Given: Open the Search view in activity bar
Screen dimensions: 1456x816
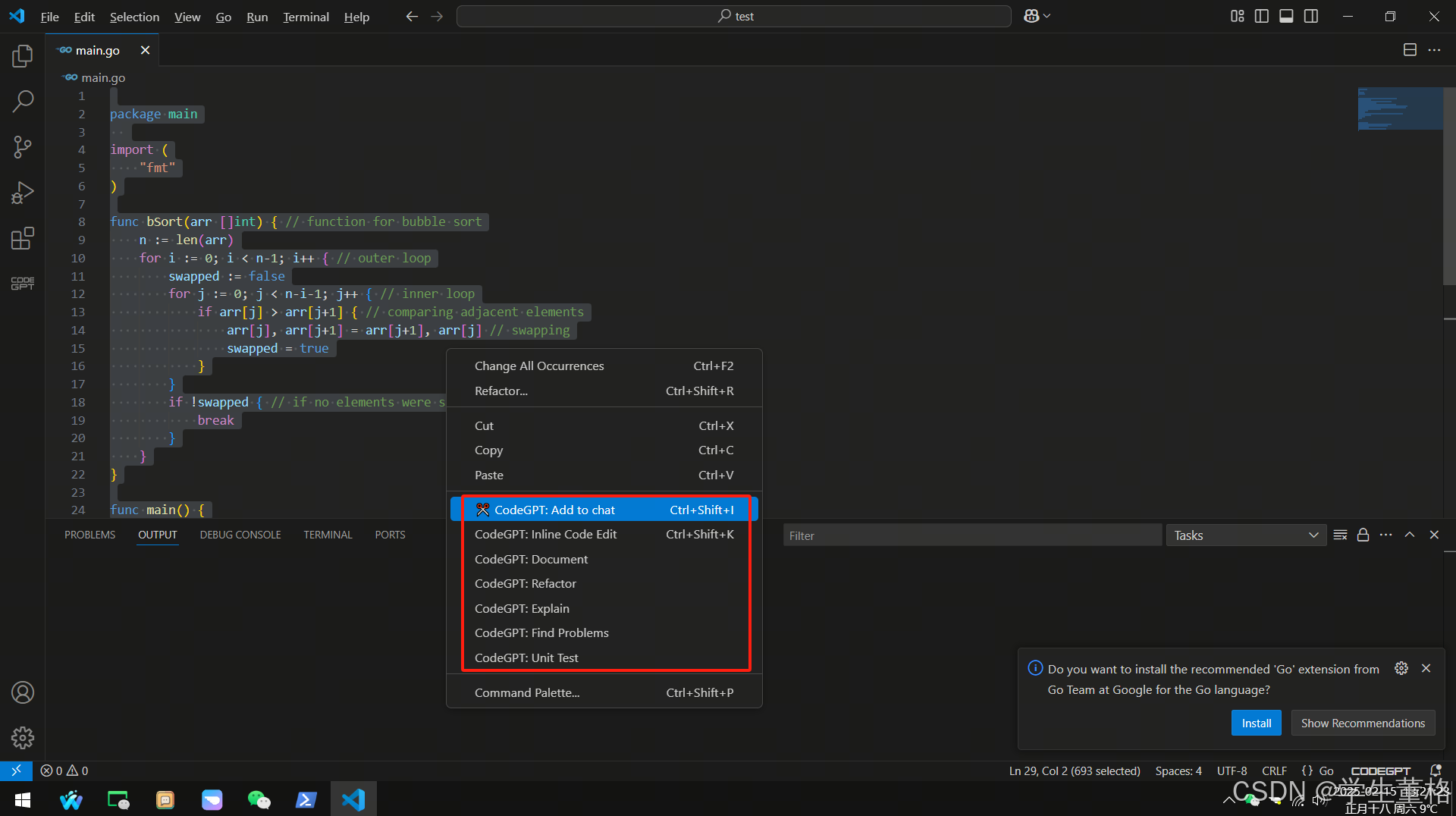Looking at the screenshot, I should tap(23, 101).
